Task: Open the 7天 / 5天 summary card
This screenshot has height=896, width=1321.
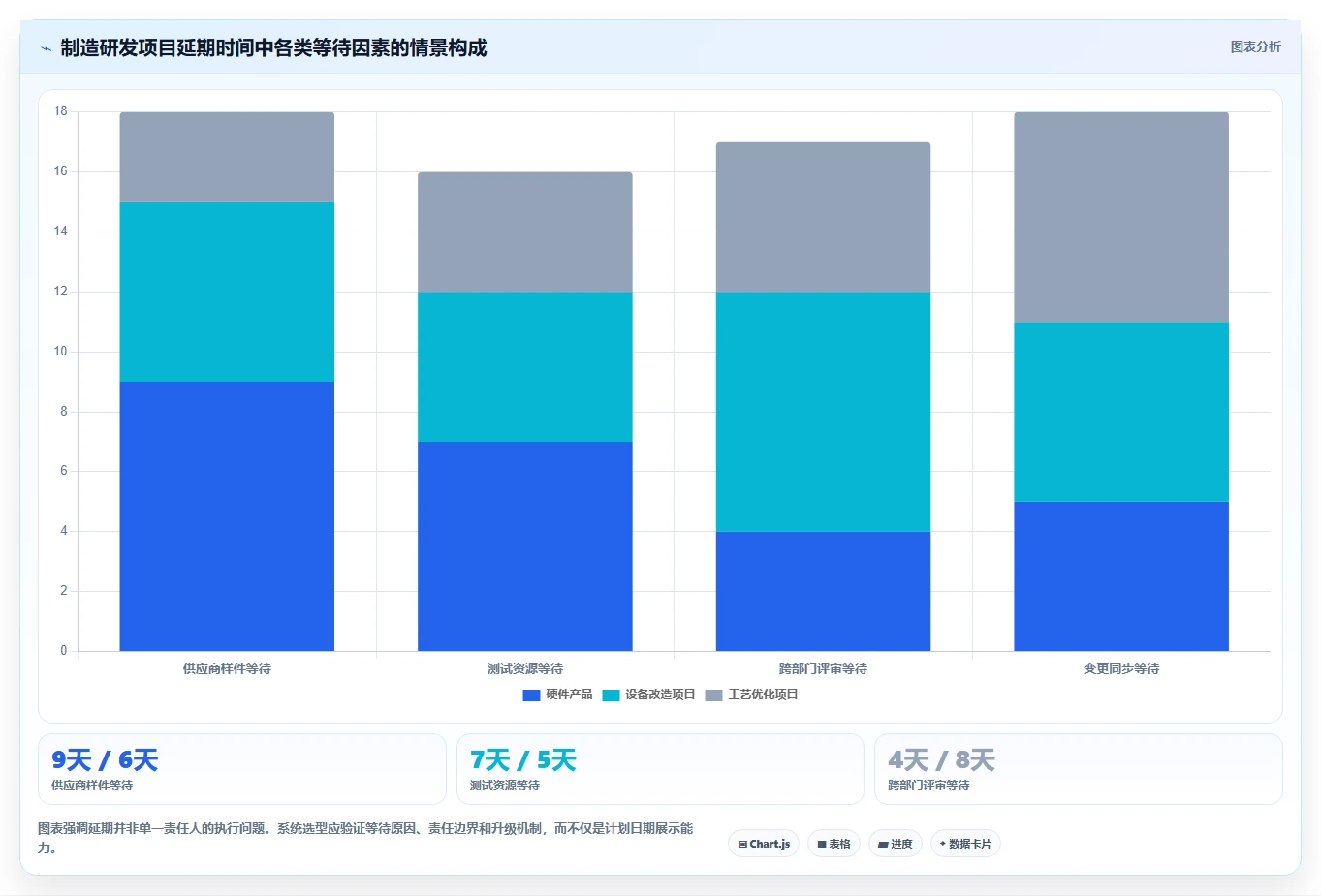Action: tap(660, 769)
